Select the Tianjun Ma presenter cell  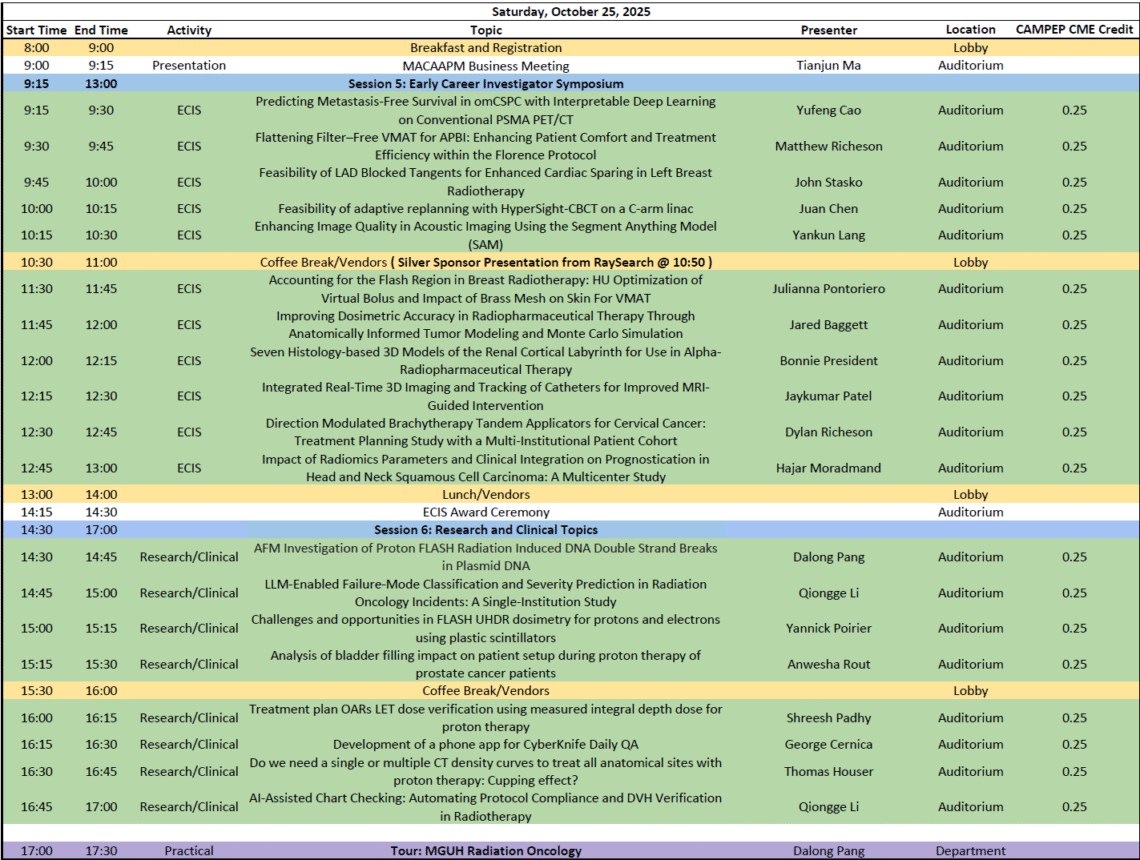828,66
